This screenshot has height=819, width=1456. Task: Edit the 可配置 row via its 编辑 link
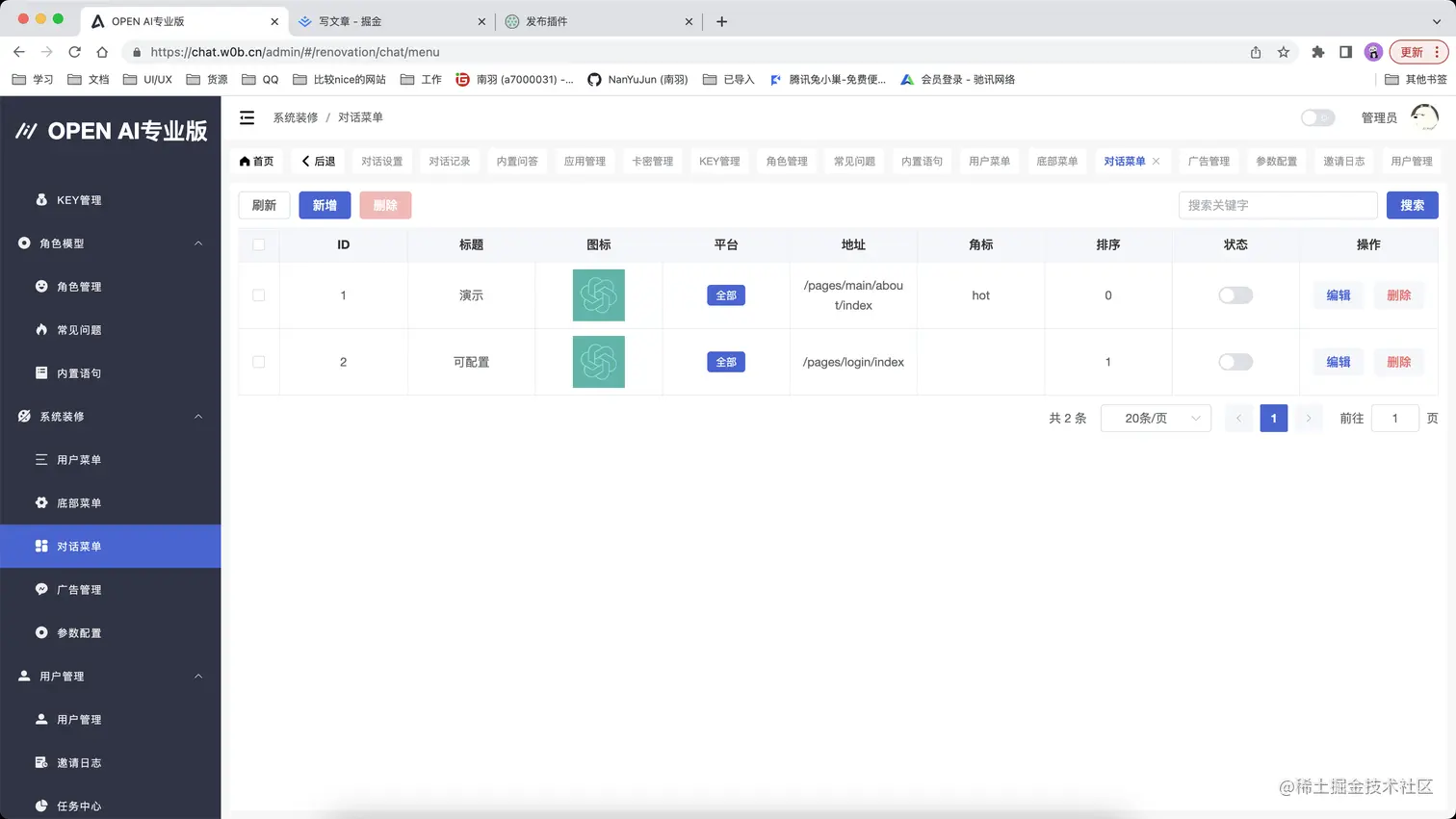(x=1338, y=361)
